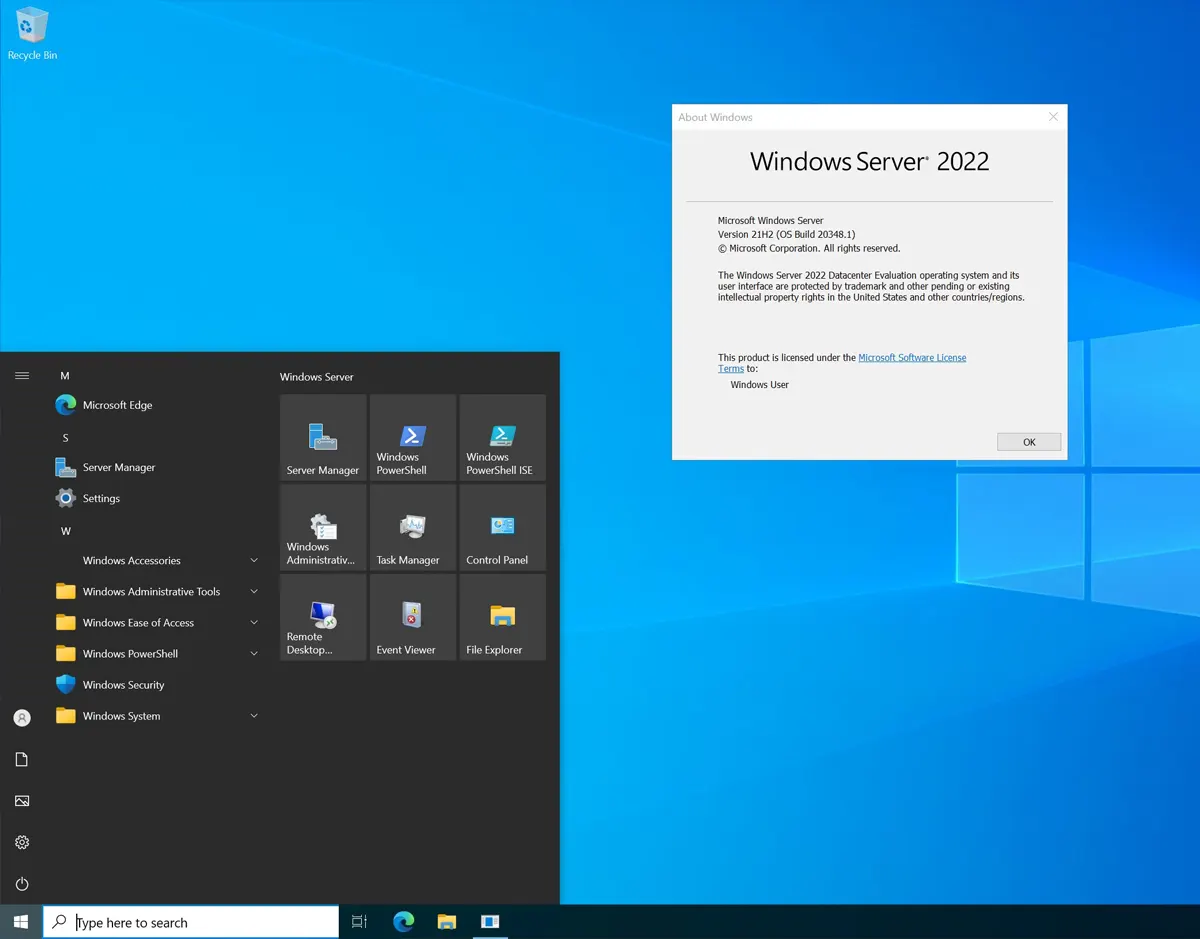
Task: Expand Windows Administrative Tools folder chevron
Action: 254,592
